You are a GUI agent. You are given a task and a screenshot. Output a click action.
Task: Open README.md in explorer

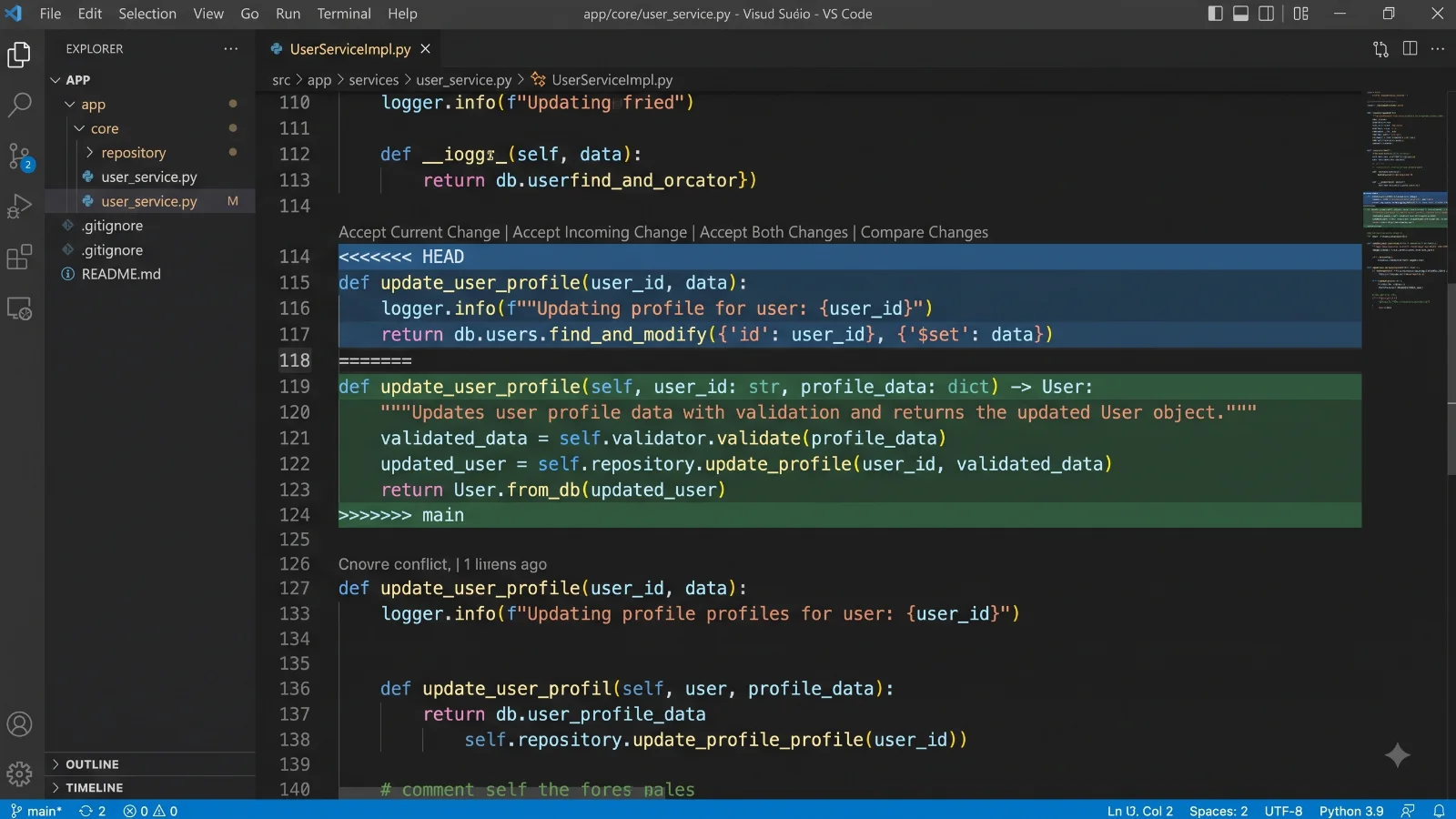click(150, 274)
